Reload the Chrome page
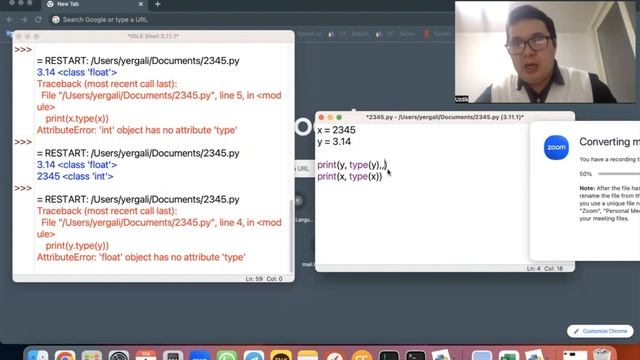Image resolution: width=640 pixels, height=360 pixels. [x=38, y=20]
